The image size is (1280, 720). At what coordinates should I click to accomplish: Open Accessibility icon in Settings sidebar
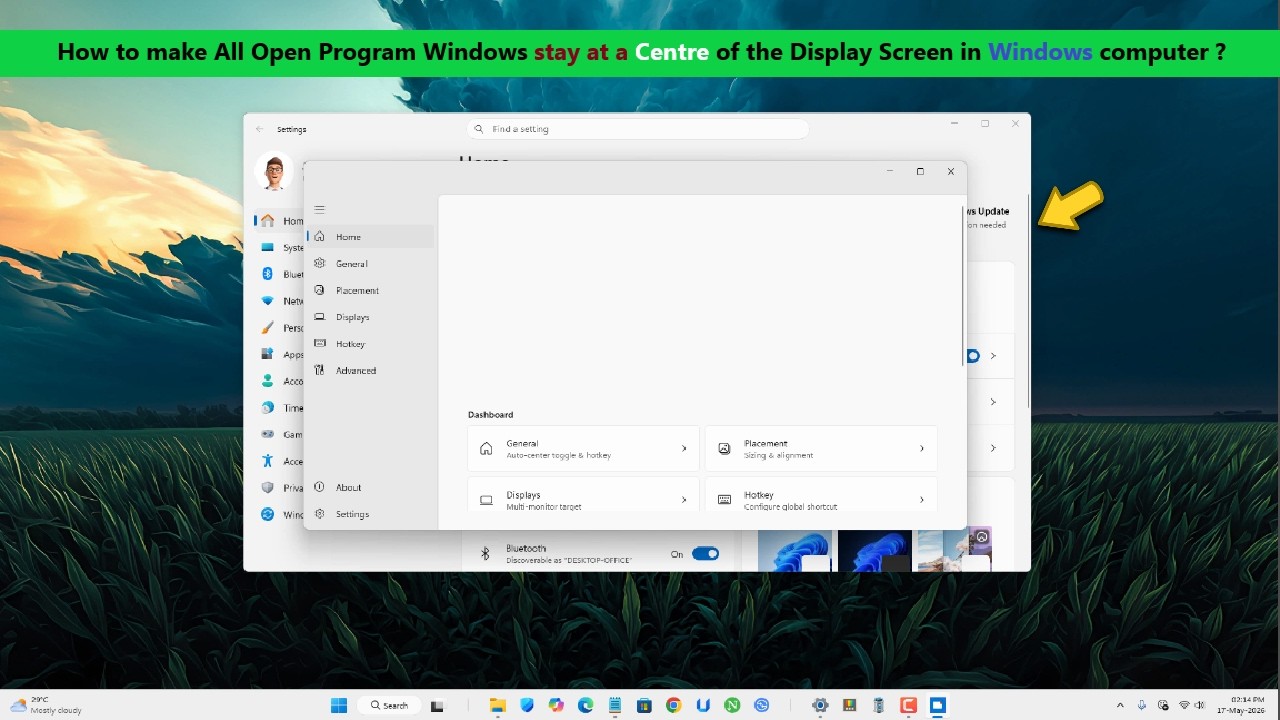[x=267, y=461]
